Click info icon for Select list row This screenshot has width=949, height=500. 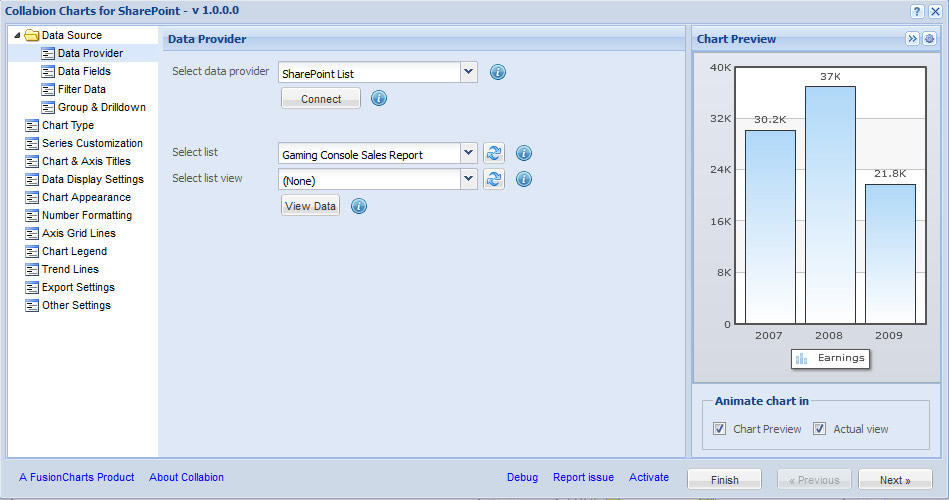pos(523,153)
